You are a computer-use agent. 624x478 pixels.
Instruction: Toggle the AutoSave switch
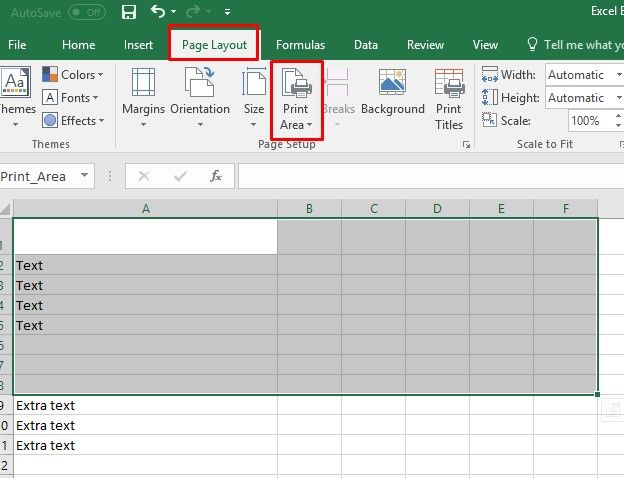89,12
